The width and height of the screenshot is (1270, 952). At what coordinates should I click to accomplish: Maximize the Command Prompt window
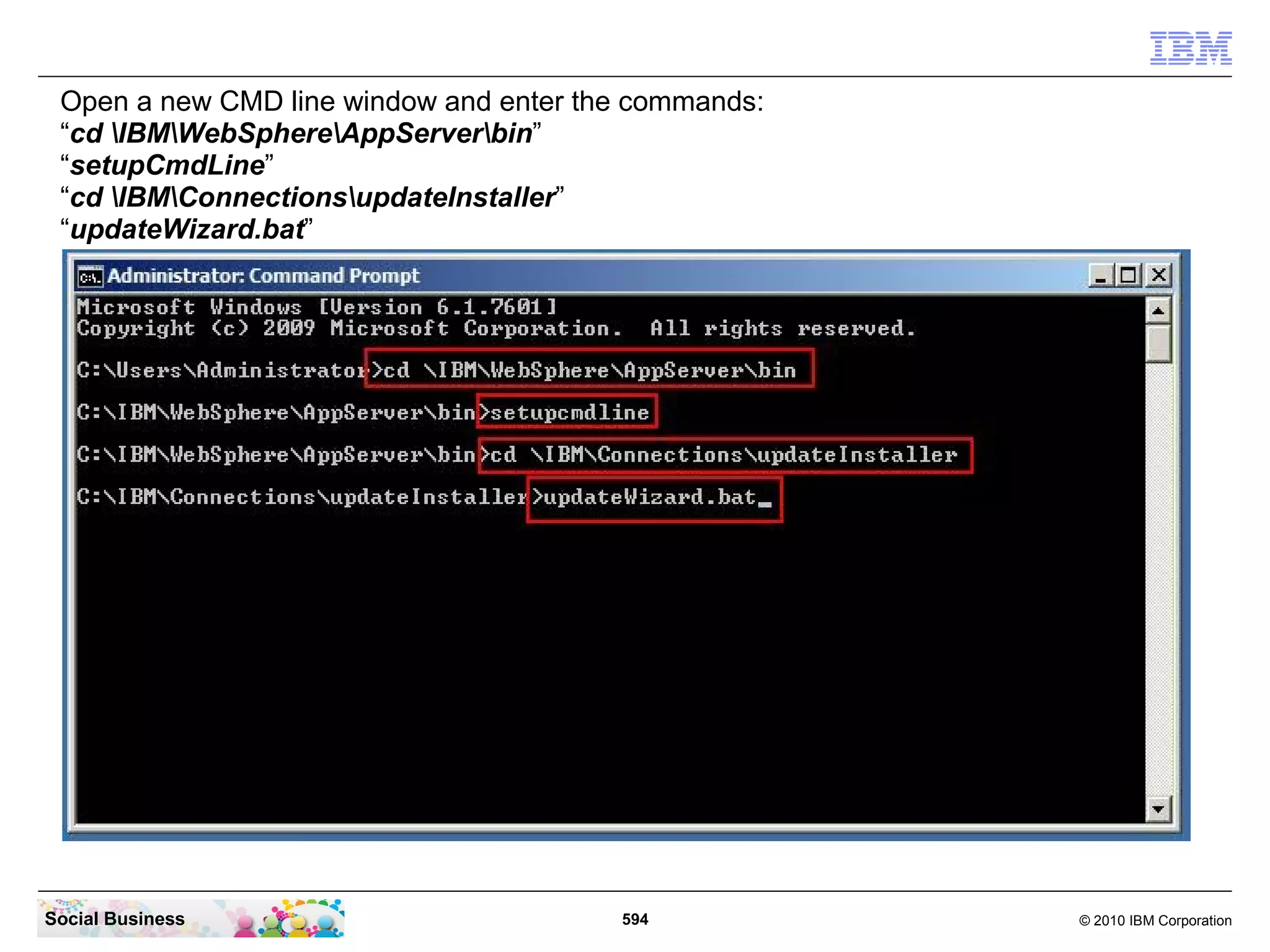[x=1129, y=275]
